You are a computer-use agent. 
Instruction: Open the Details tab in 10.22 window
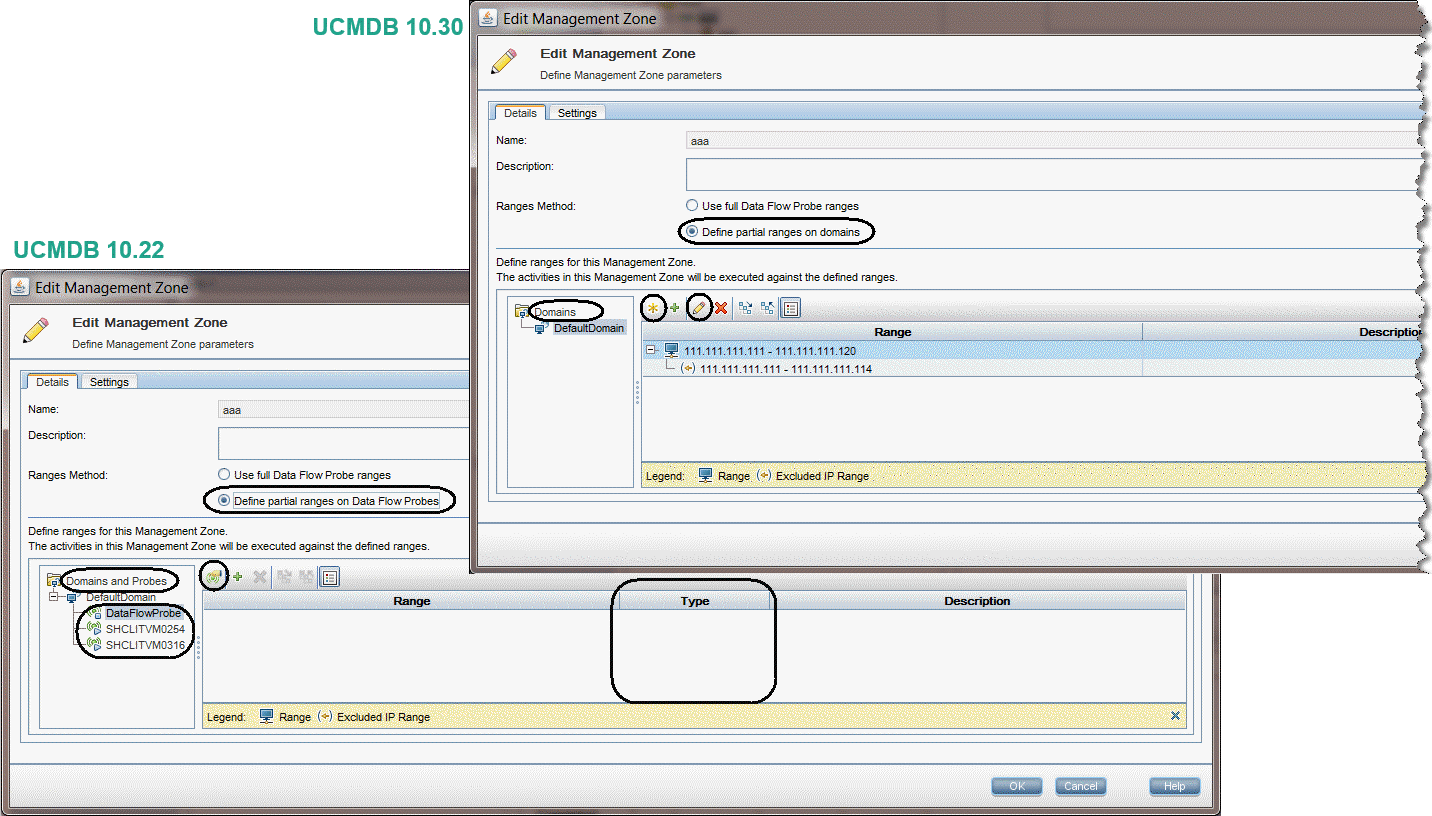click(x=52, y=382)
